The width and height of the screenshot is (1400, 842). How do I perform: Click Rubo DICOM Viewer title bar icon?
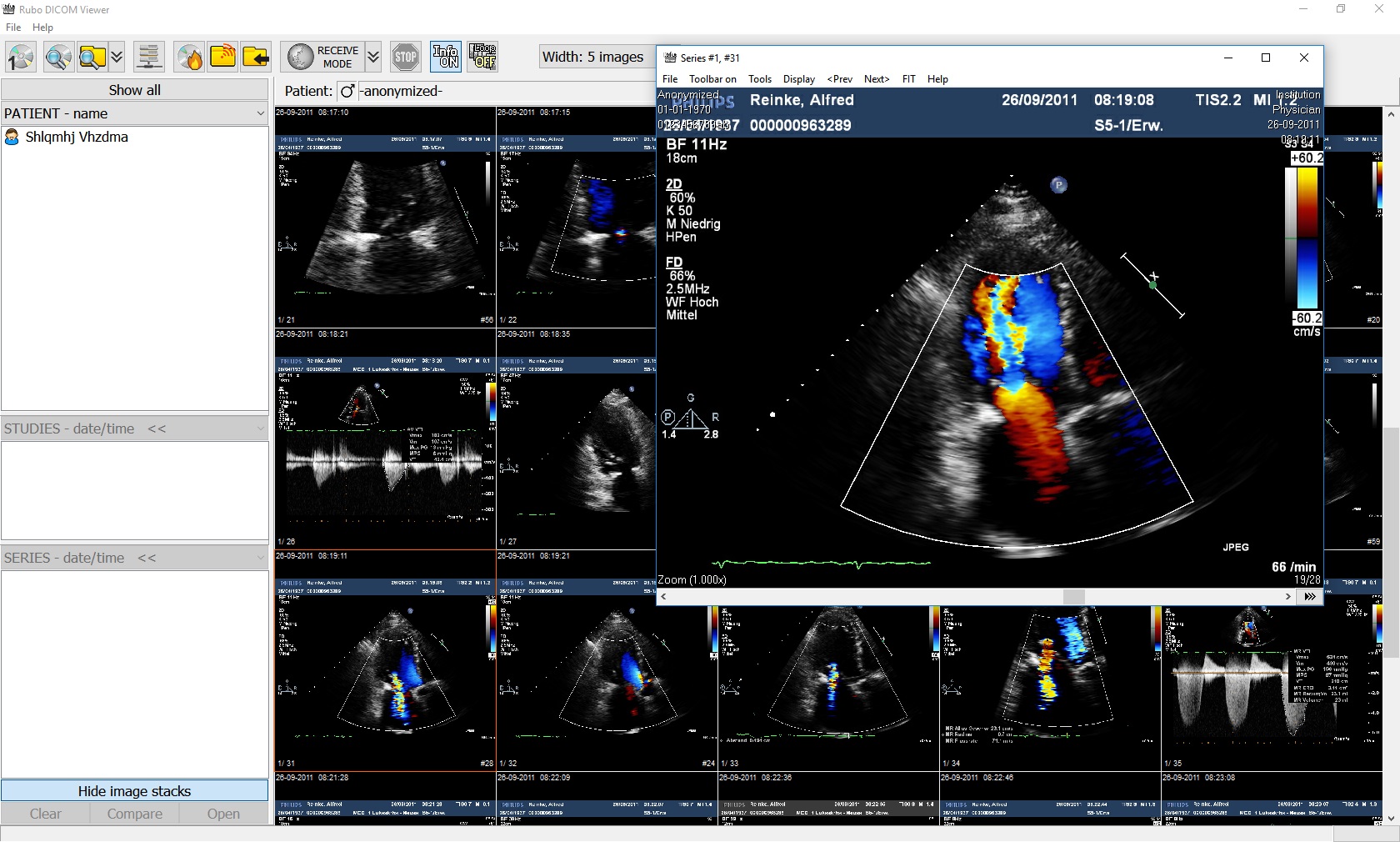point(9,9)
